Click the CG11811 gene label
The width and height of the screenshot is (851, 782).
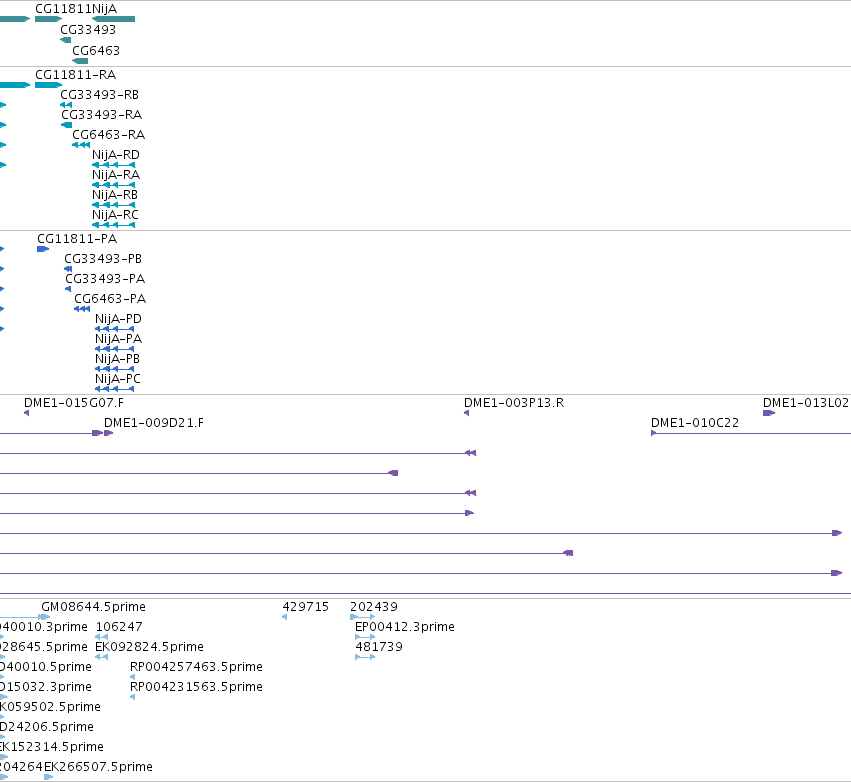coord(63,9)
